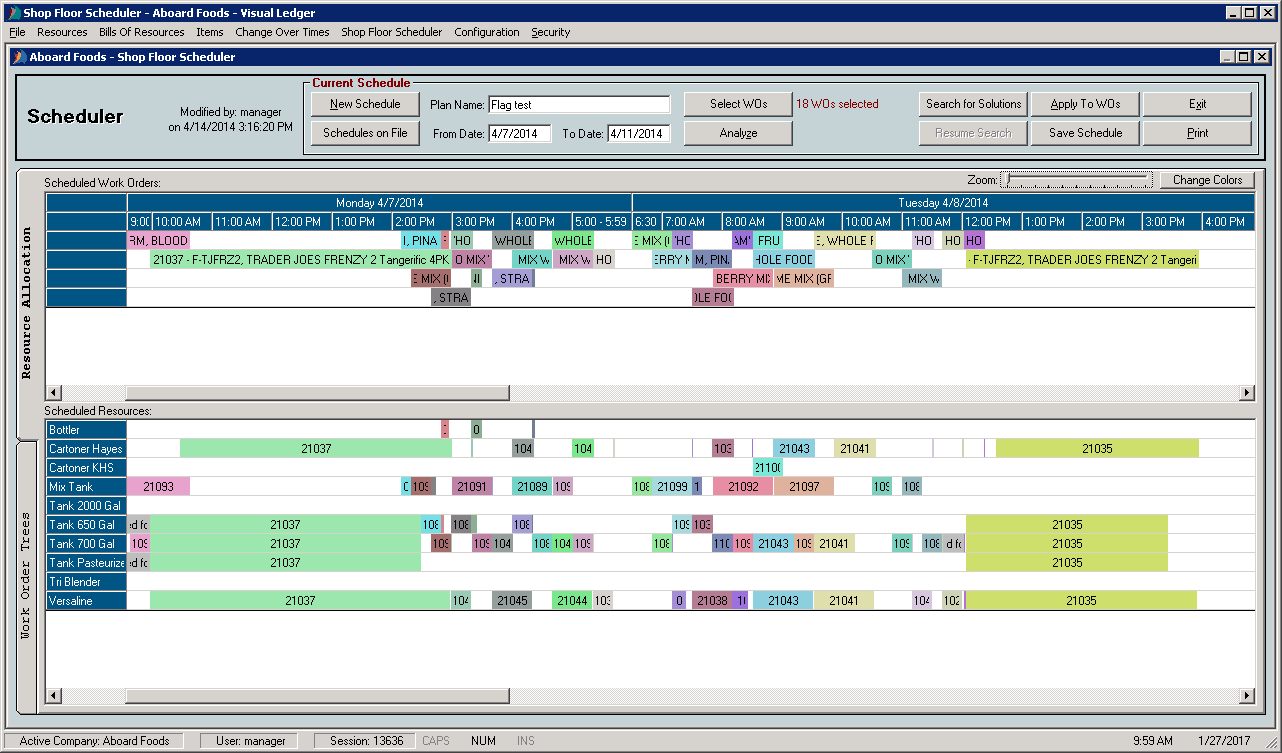Select work order 21035 on Versaline row
The image size is (1282, 753).
1080,601
